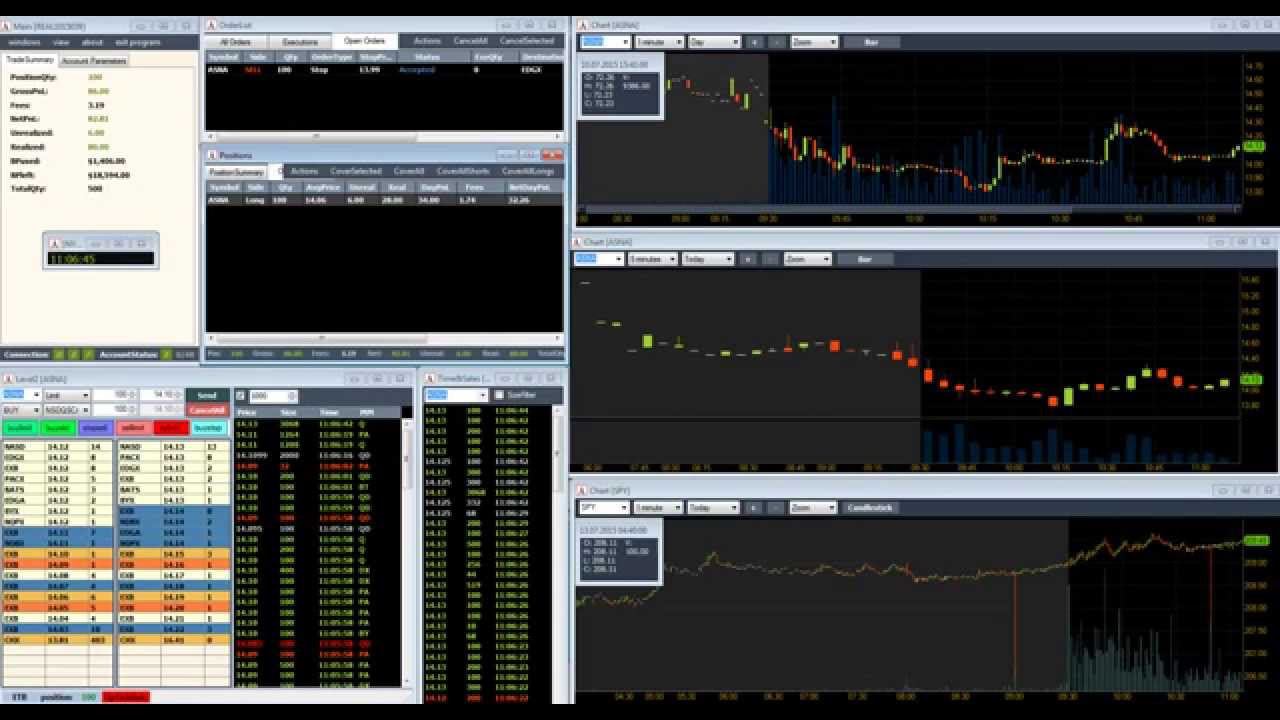Click CoverSelected in the Positions toolbar
Viewport: 1280px width, 720px height.
(x=355, y=171)
